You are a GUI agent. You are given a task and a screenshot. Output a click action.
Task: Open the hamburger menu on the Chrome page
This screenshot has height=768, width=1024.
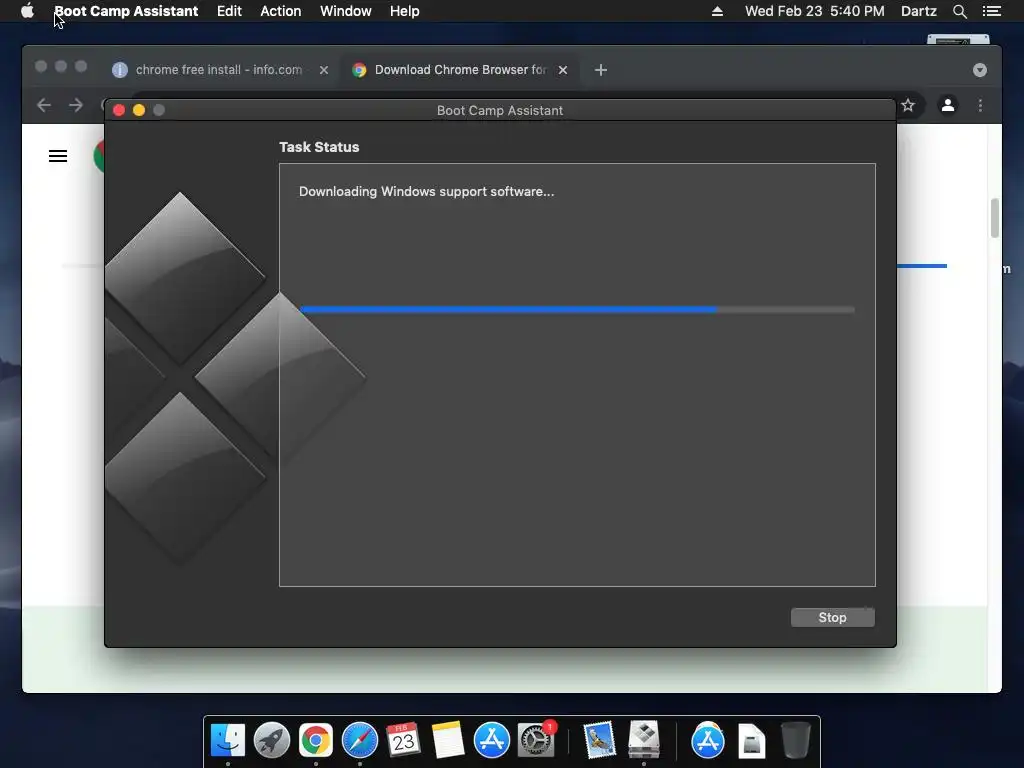click(x=58, y=156)
